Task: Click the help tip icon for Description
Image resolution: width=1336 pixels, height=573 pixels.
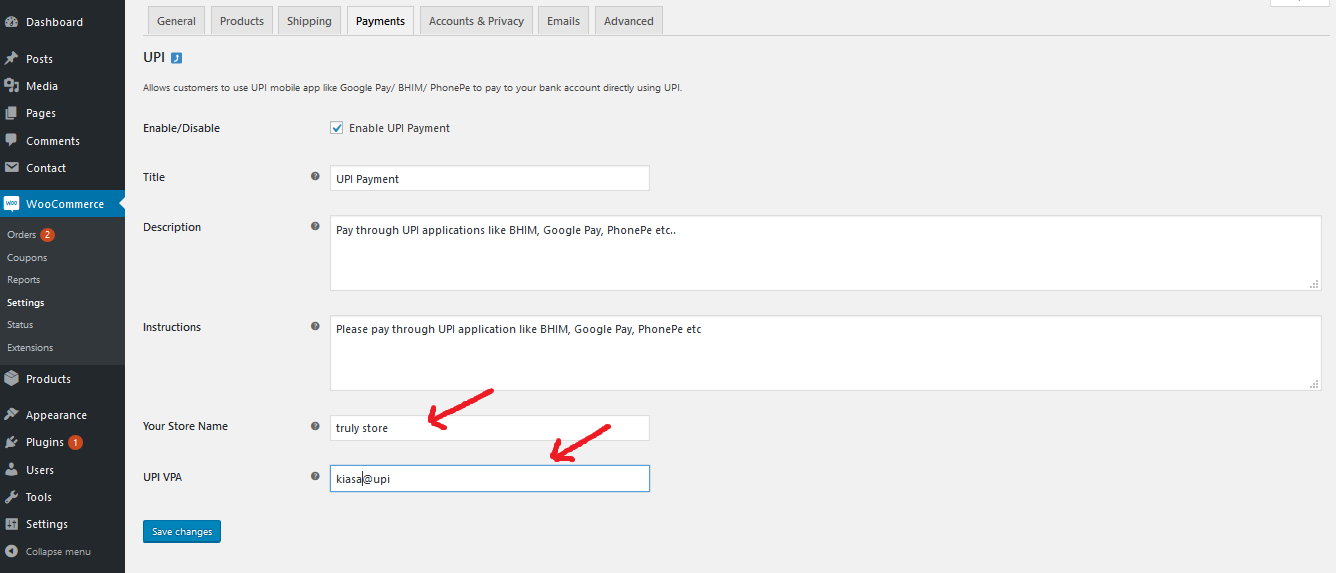Action: coord(315,227)
